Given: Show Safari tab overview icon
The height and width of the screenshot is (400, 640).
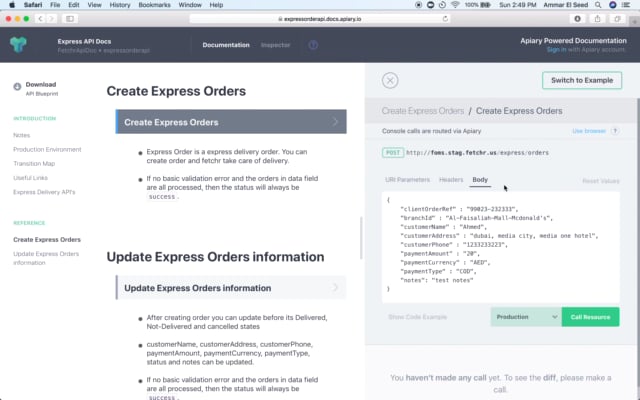Looking at the screenshot, I should 618,19.
